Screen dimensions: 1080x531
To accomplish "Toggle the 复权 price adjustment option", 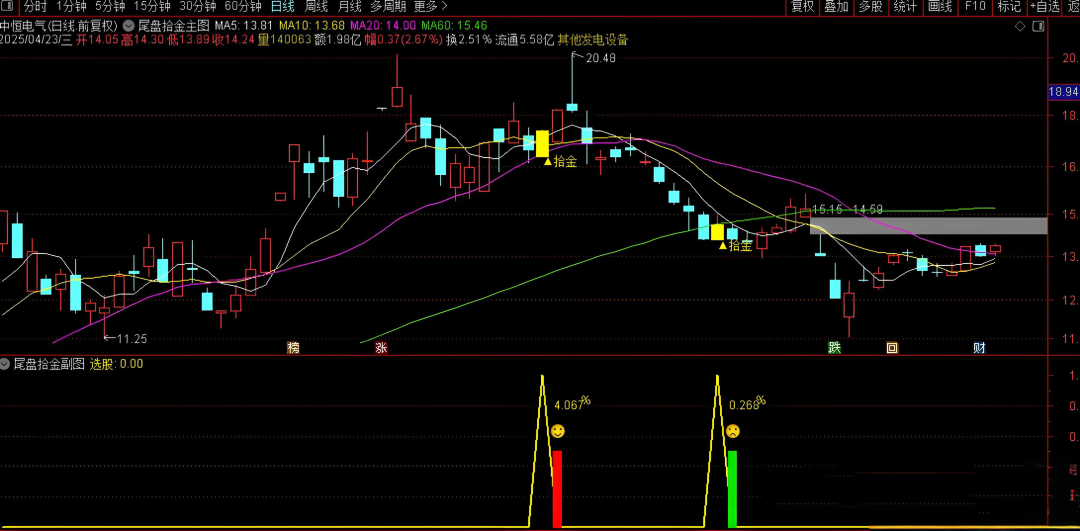I will pos(802,7).
